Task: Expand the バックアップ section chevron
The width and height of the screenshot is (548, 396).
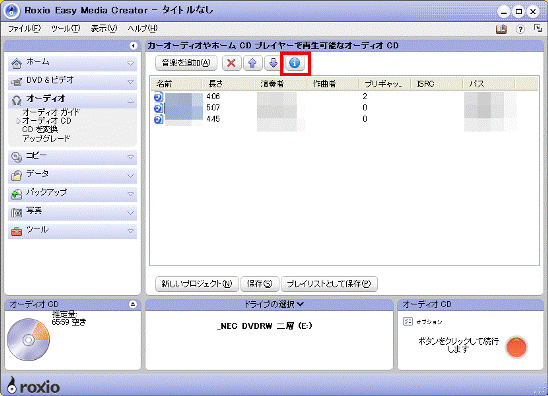Action: [x=130, y=194]
